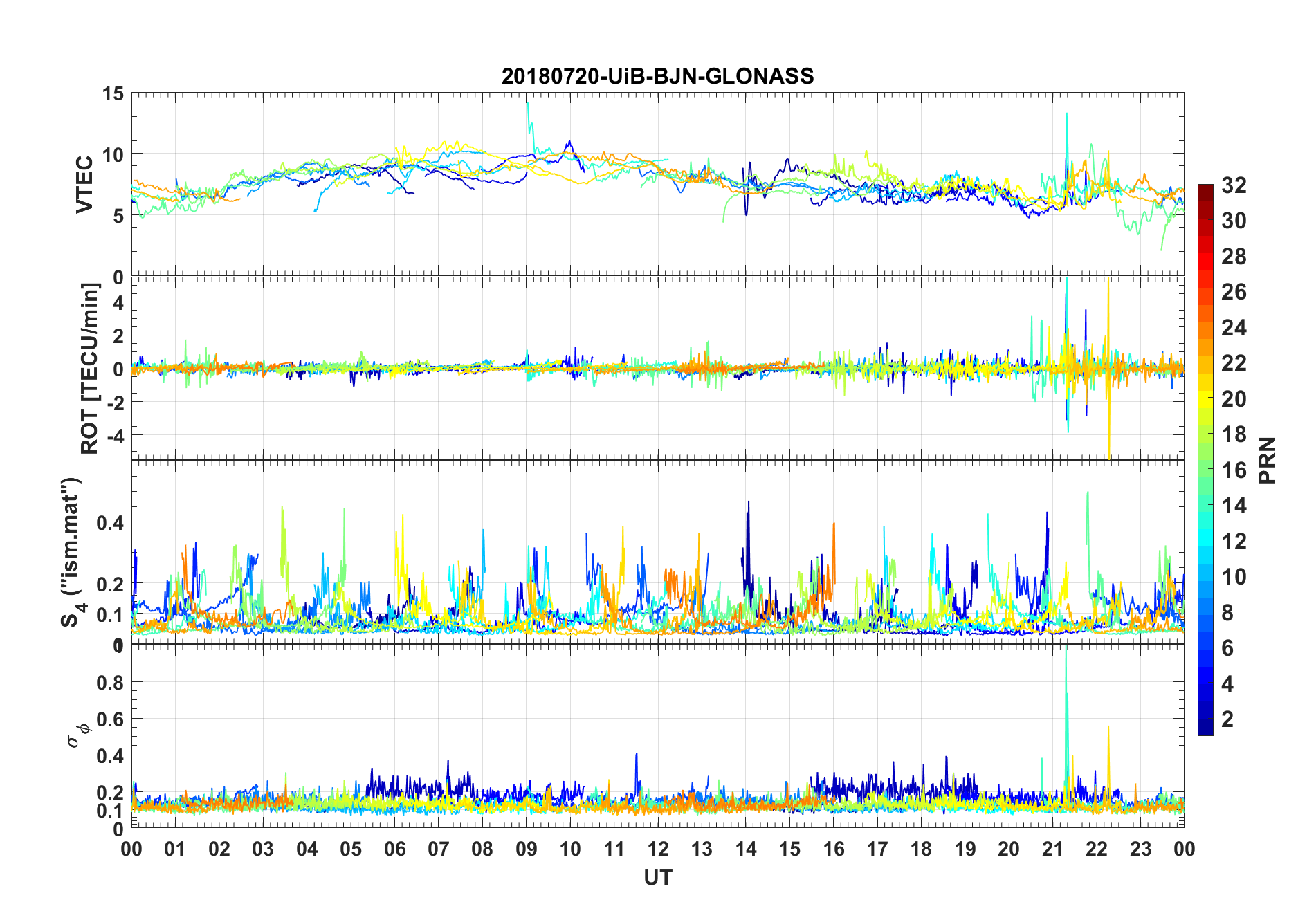Click the dark red top of the PRN colorbar

pos(1205,193)
